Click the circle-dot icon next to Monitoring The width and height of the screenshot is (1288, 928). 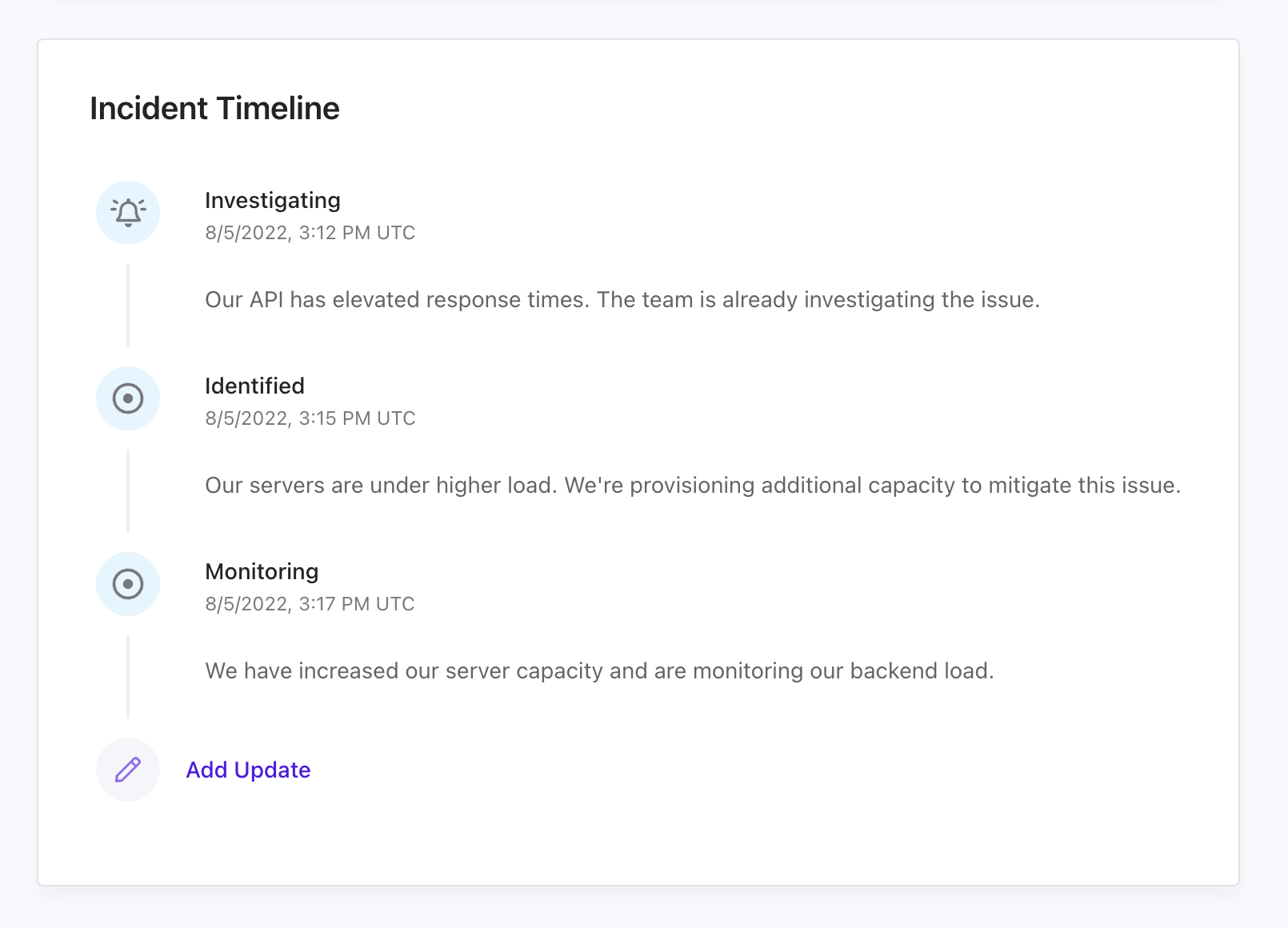click(128, 584)
